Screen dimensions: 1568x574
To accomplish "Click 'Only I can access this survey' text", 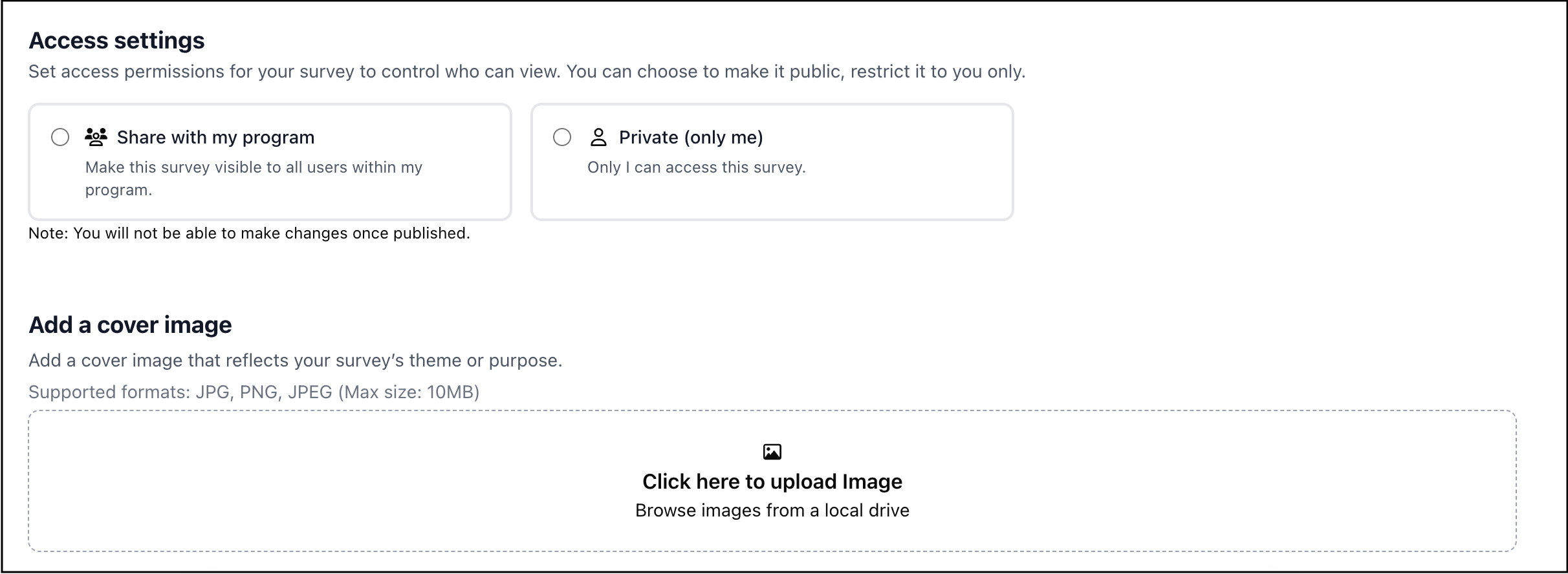I will click(x=696, y=167).
